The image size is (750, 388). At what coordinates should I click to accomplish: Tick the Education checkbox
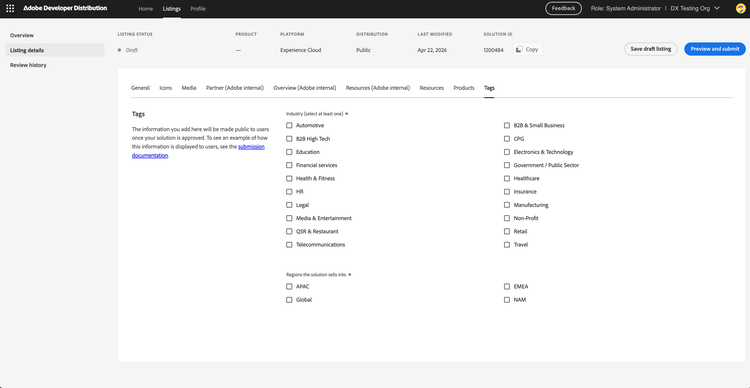coord(289,152)
